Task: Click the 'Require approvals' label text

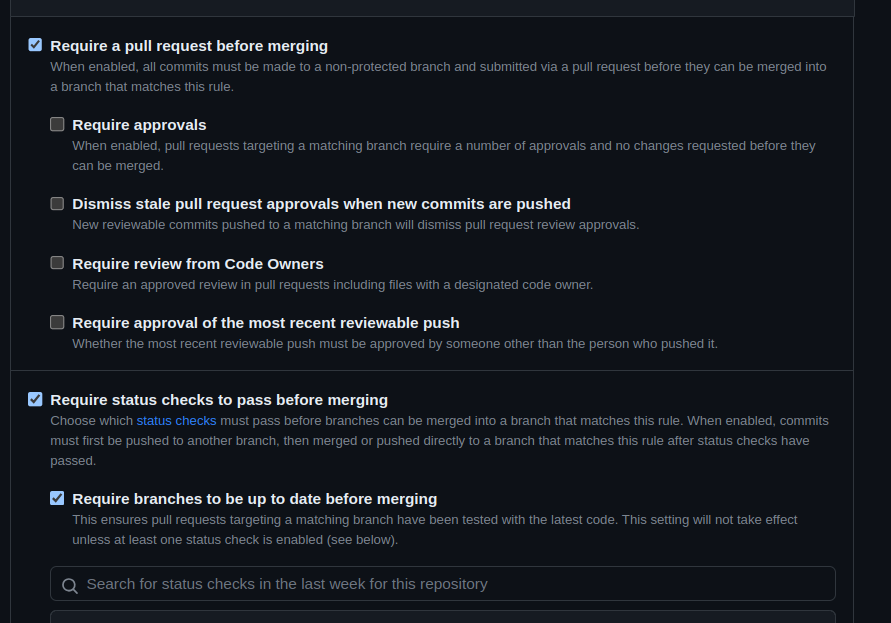Action: 139,125
